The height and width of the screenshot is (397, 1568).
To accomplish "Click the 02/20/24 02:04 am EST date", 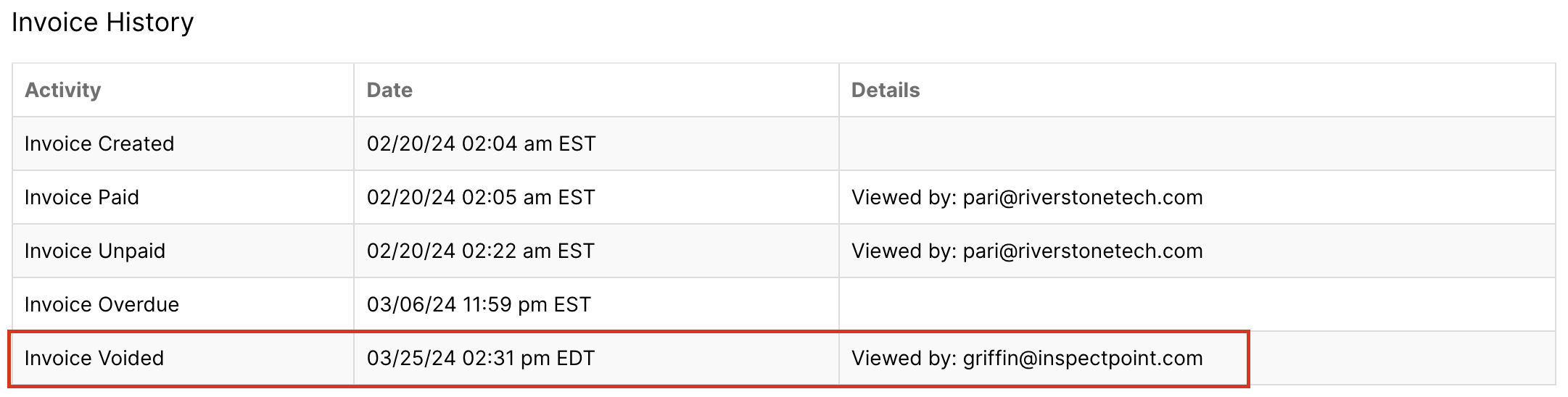I will pyautogui.click(x=481, y=143).
